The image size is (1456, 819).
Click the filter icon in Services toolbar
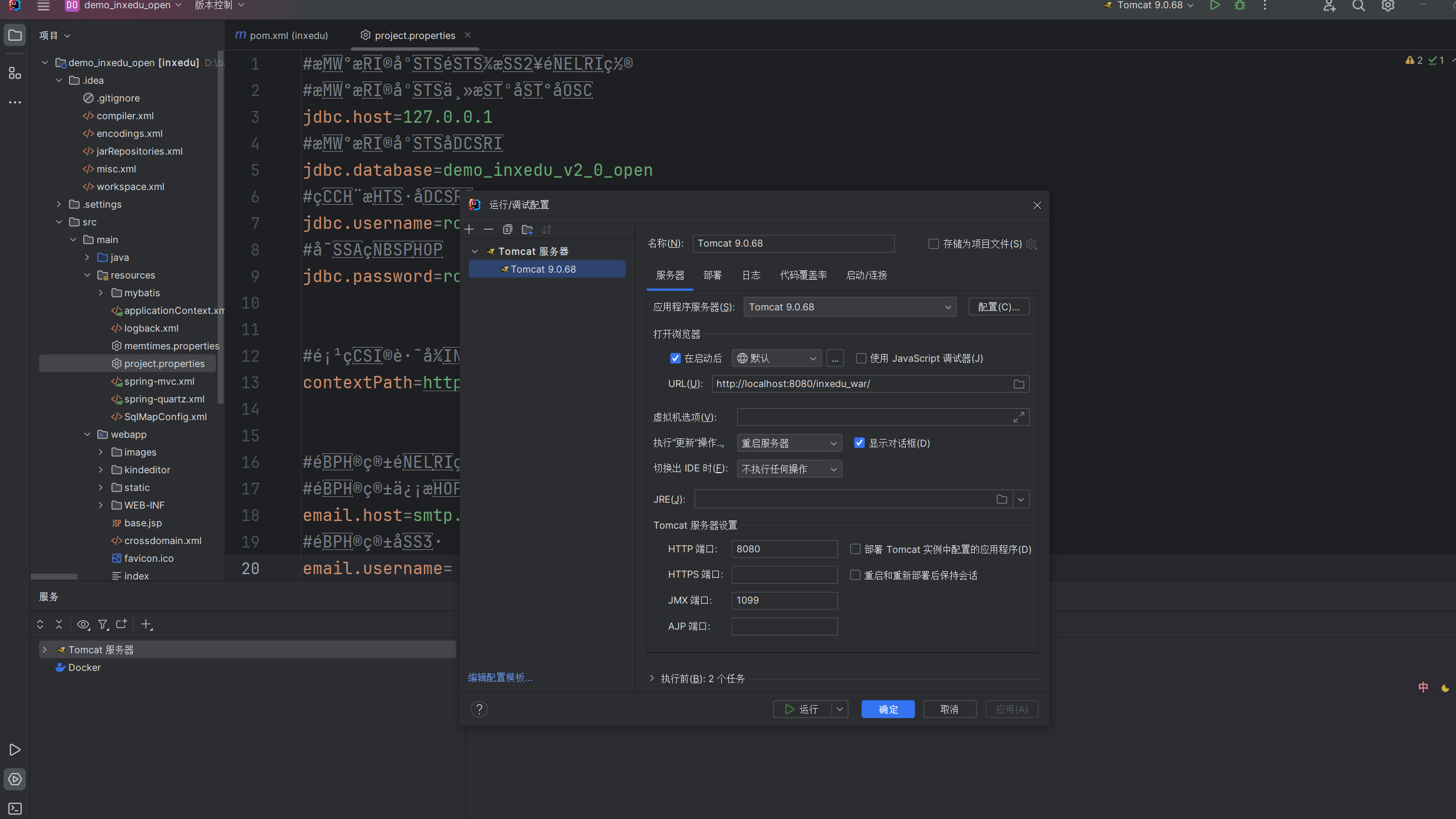pyautogui.click(x=103, y=624)
